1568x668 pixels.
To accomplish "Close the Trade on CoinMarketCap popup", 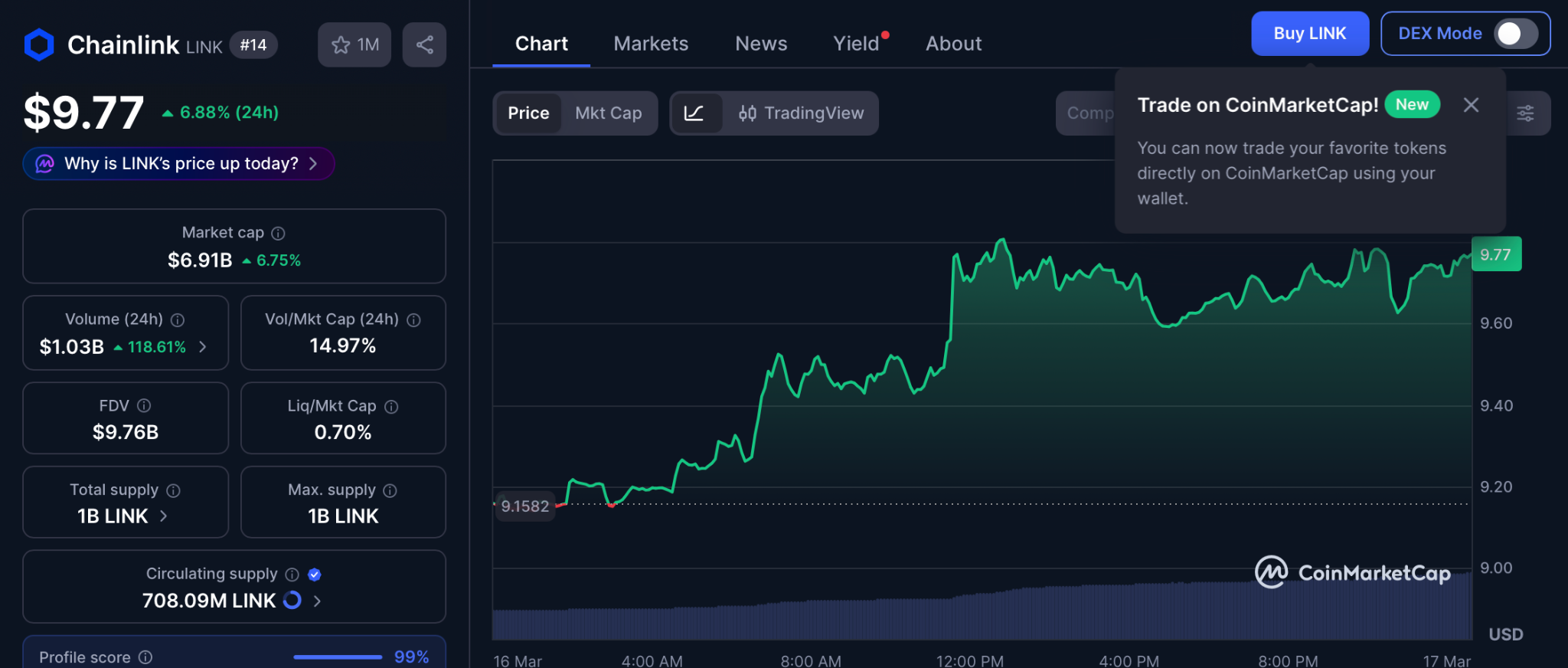I will pyautogui.click(x=1471, y=105).
